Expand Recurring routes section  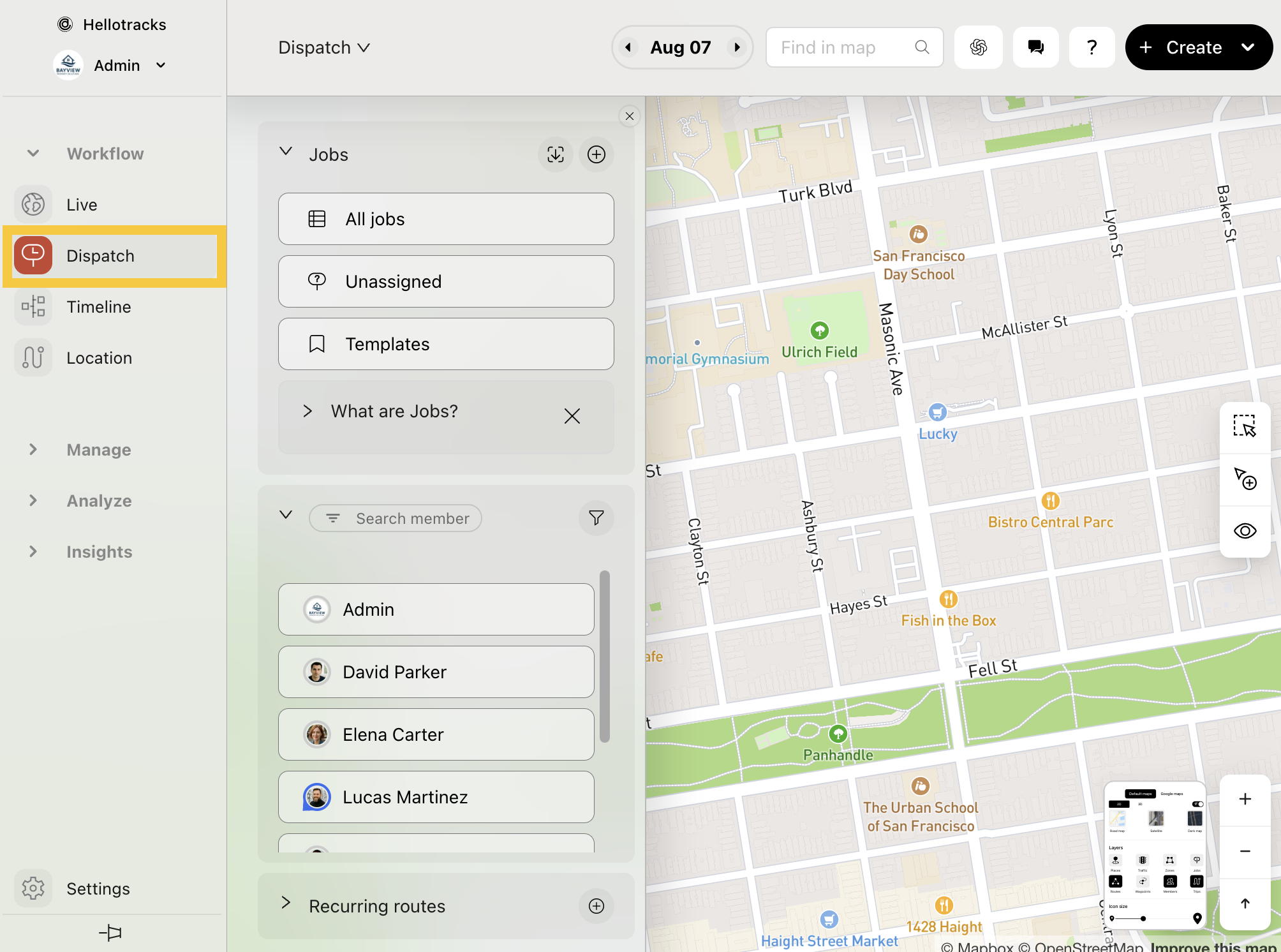(x=286, y=903)
